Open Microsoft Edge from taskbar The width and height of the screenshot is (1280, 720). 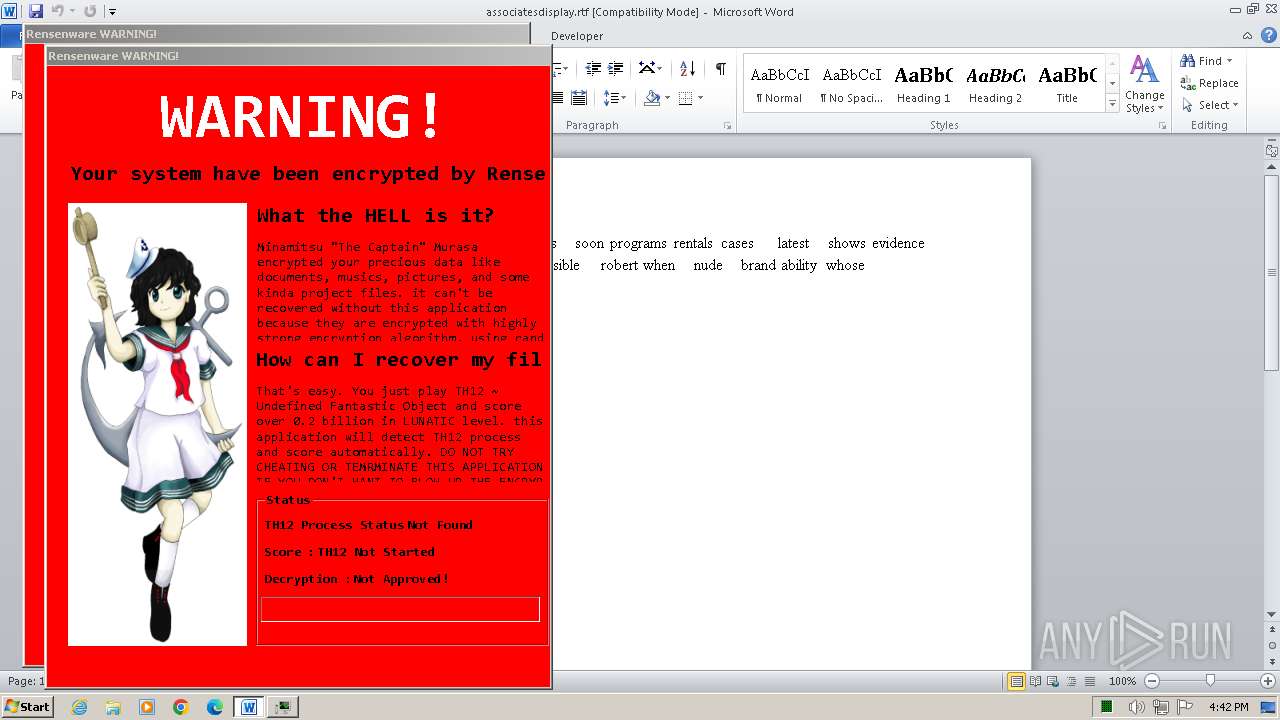coord(215,707)
